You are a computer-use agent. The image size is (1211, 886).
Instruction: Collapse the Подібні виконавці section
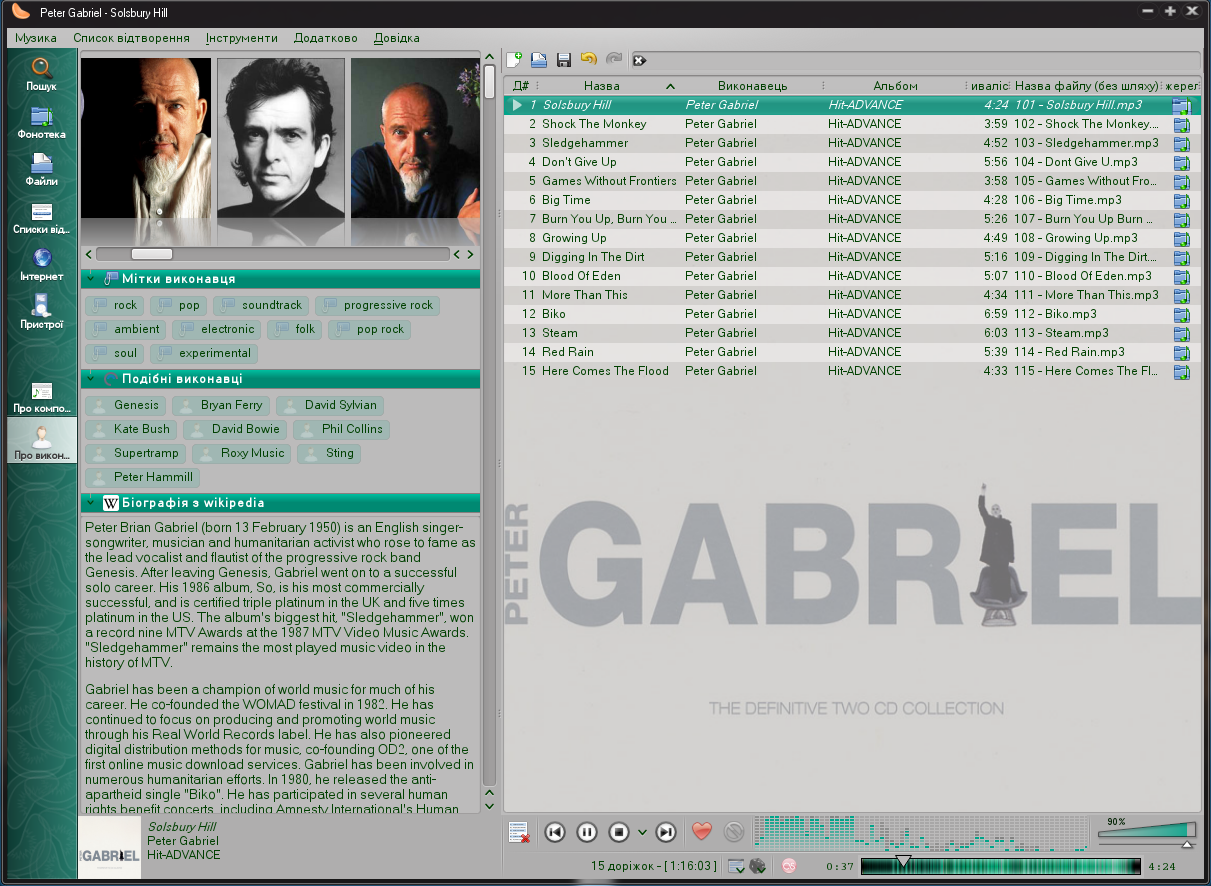click(x=92, y=378)
